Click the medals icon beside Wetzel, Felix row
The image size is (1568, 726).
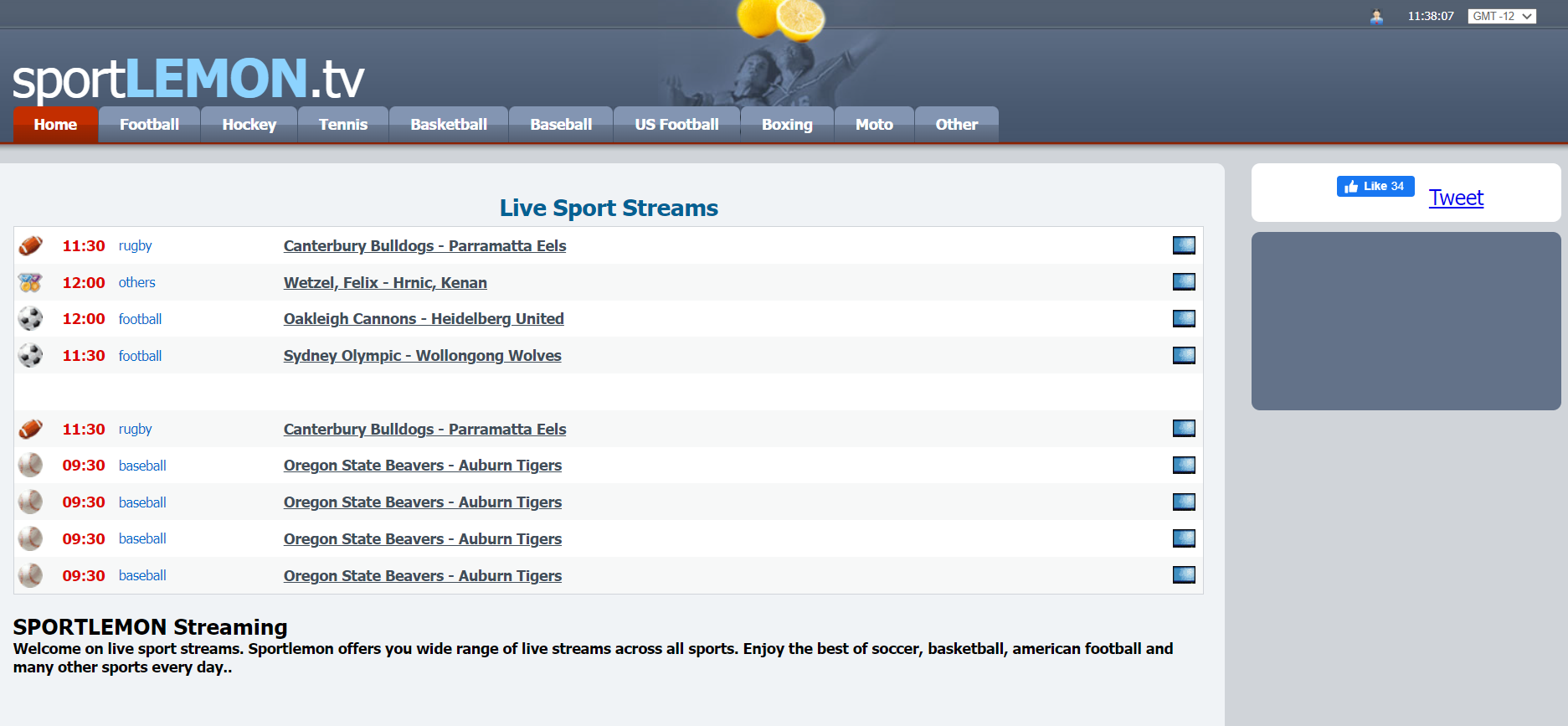[30, 282]
